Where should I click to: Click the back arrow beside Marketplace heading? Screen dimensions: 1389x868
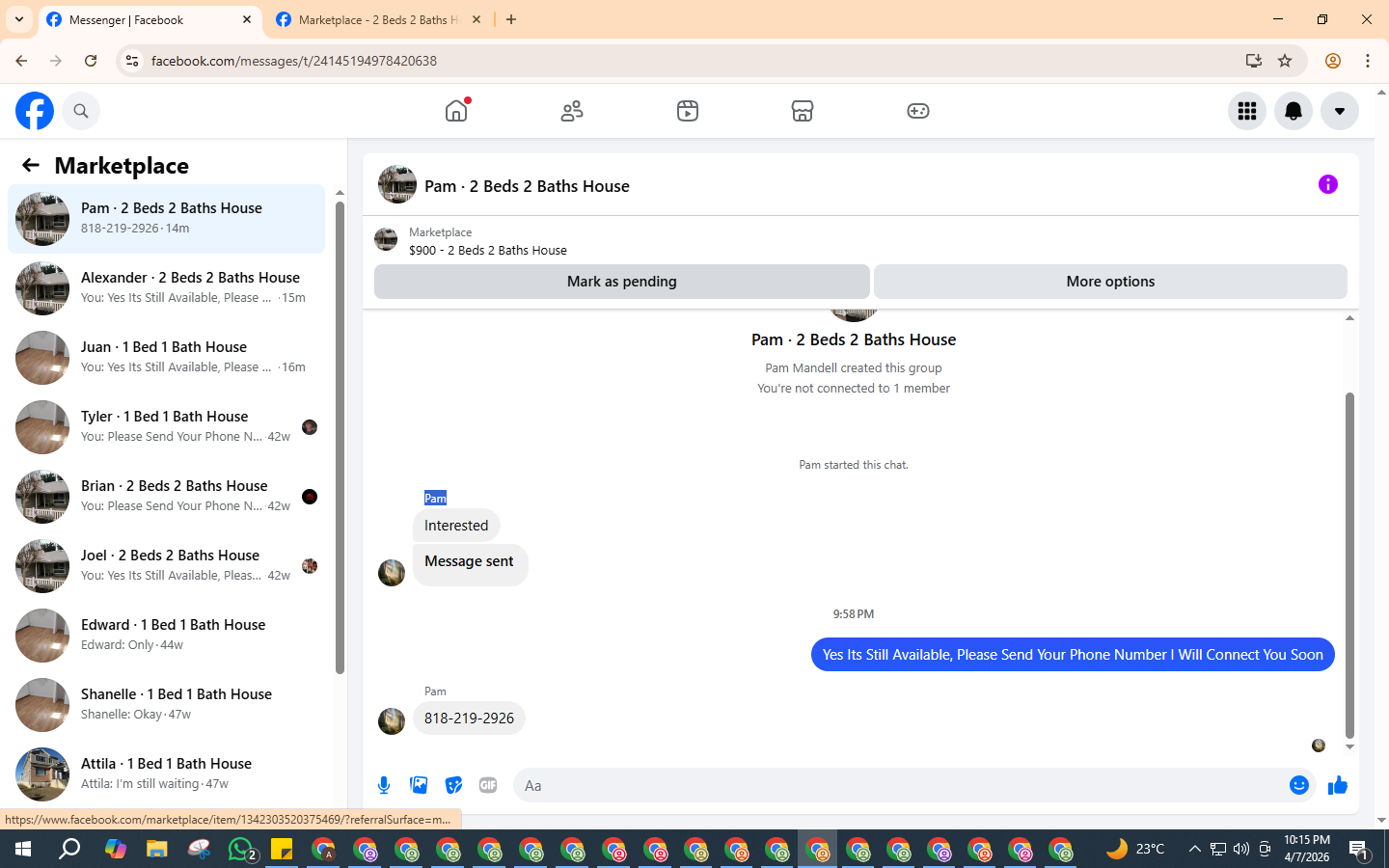(x=31, y=165)
